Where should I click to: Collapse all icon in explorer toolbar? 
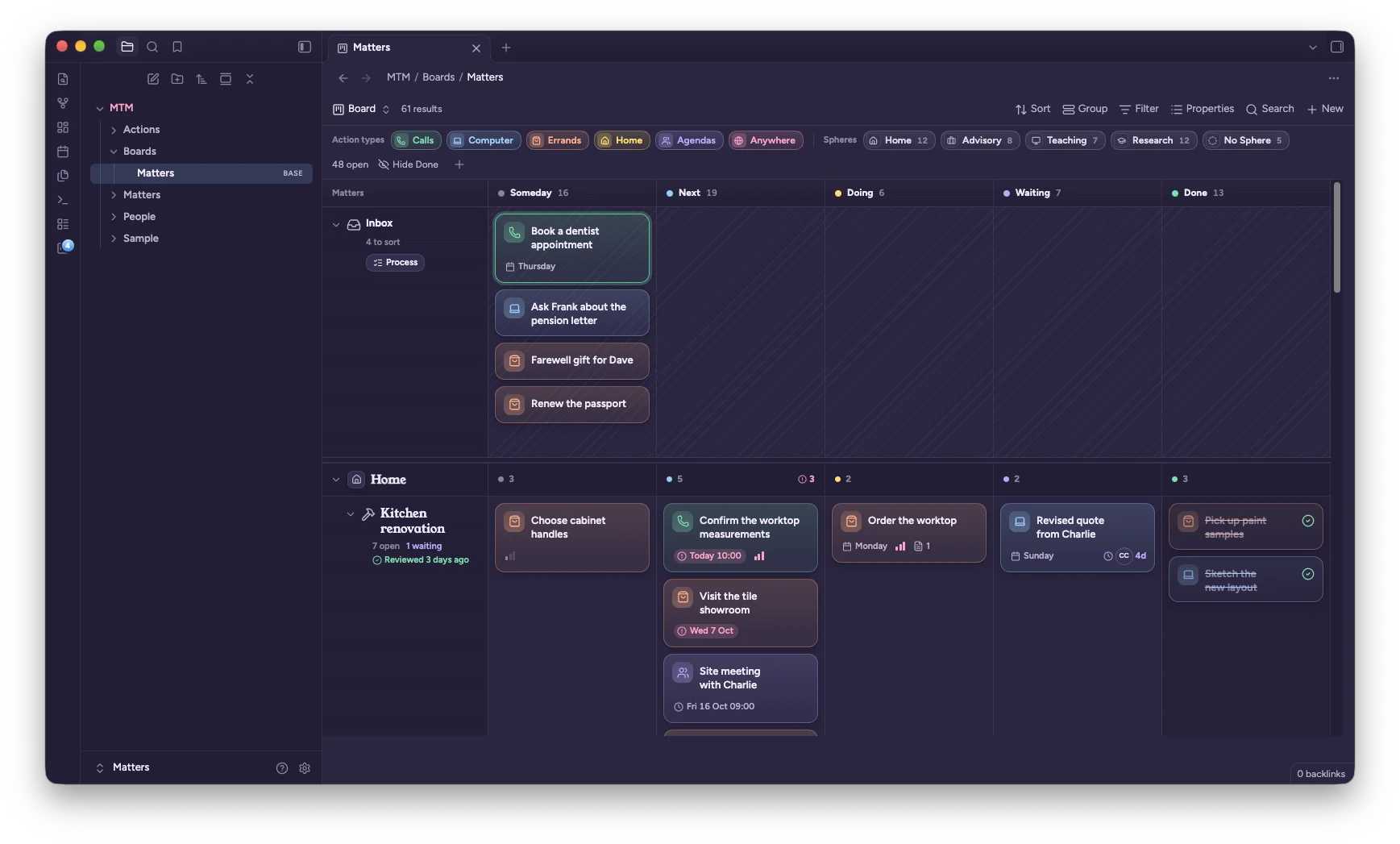250,79
